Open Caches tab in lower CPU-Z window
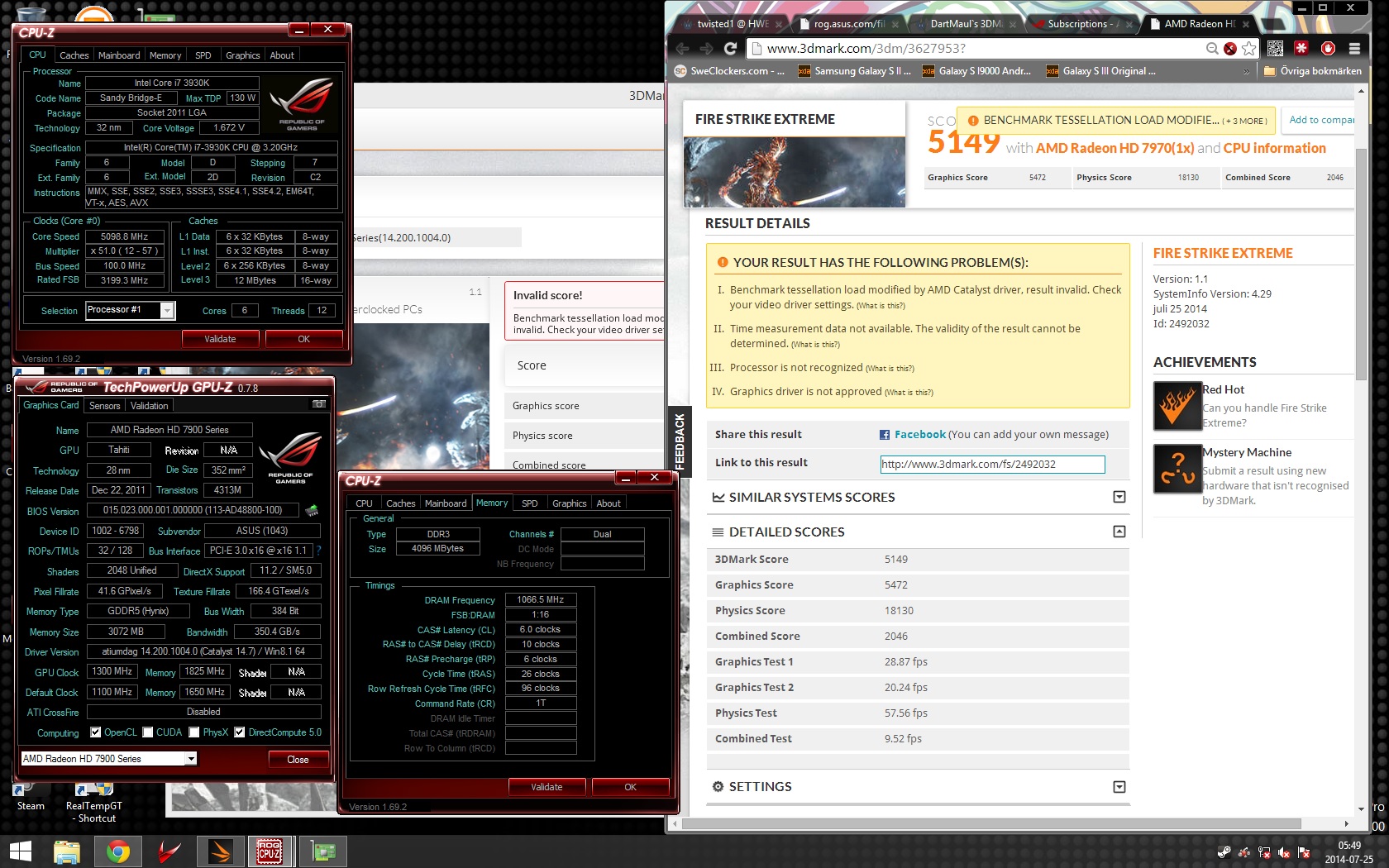 click(x=401, y=503)
